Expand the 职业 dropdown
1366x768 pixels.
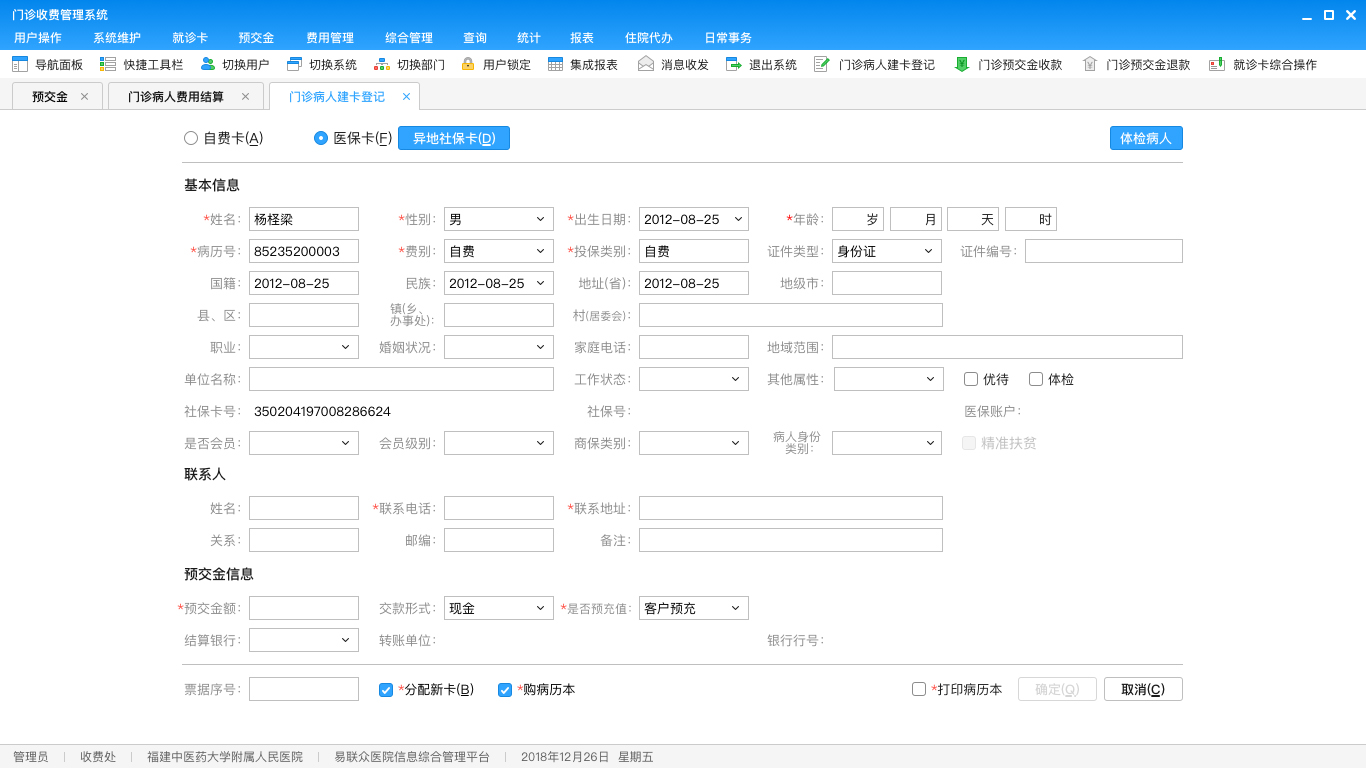point(304,347)
